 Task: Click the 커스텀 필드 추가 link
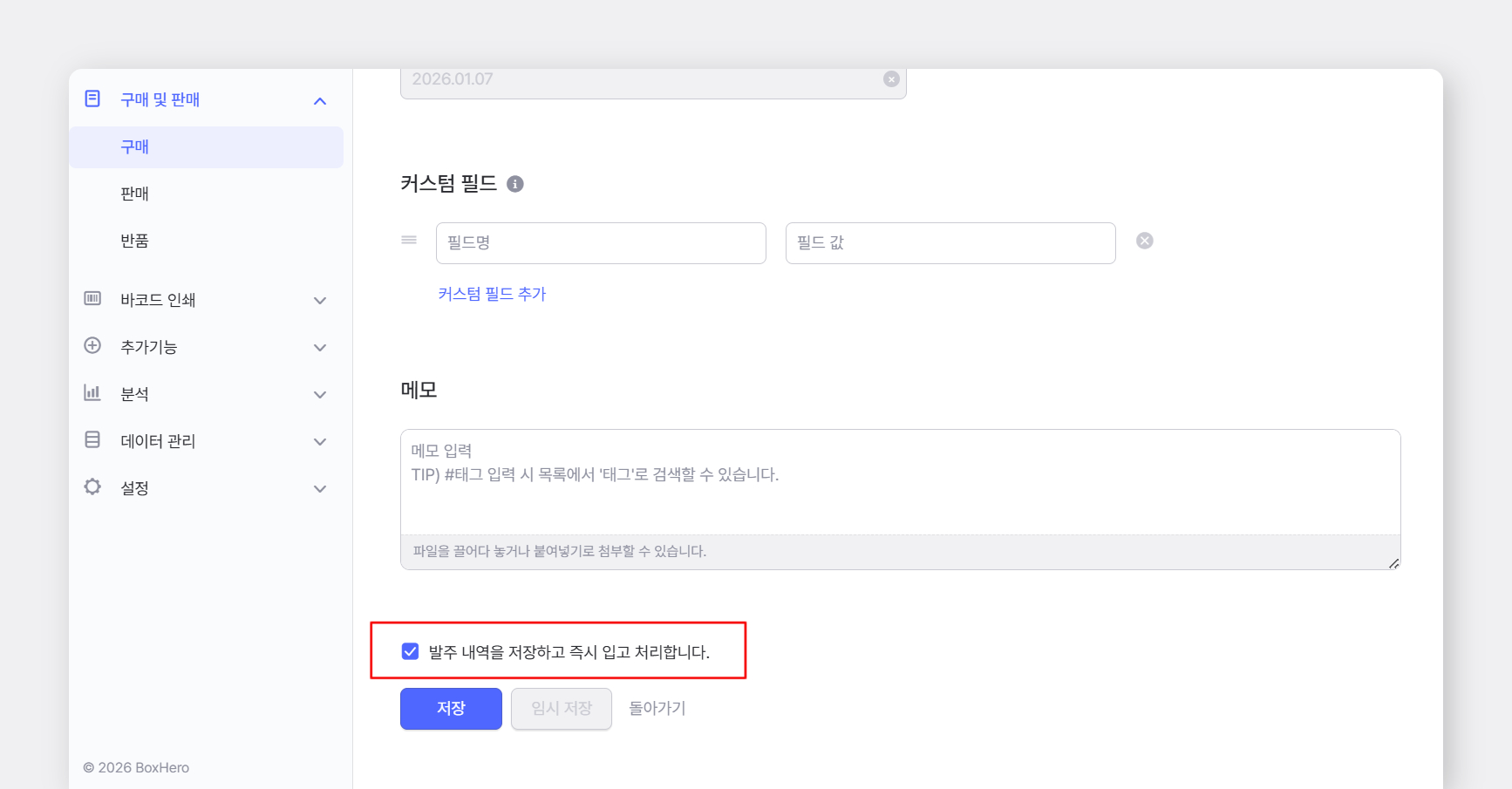coord(492,294)
